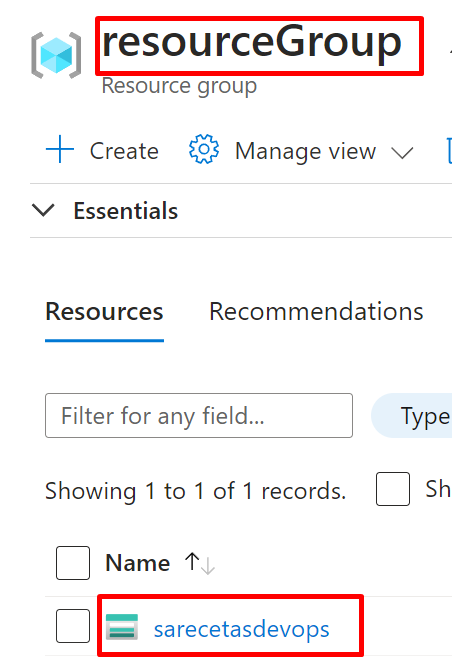Click the plus icon beside Create
The height and width of the screenshot is (659, 452).
[x=60, y=149]
